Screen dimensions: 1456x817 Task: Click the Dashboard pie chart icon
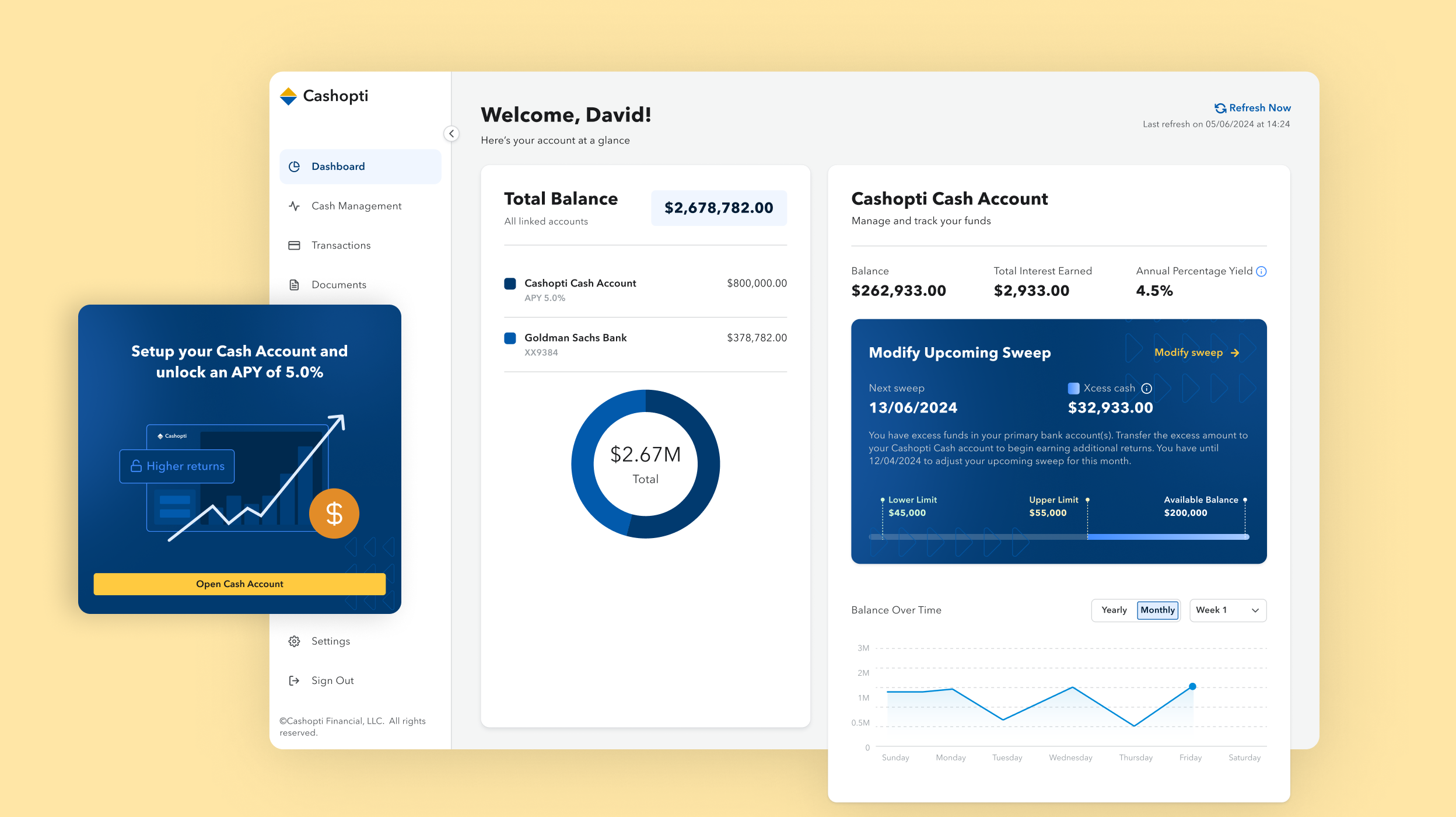tap(295, 167)
